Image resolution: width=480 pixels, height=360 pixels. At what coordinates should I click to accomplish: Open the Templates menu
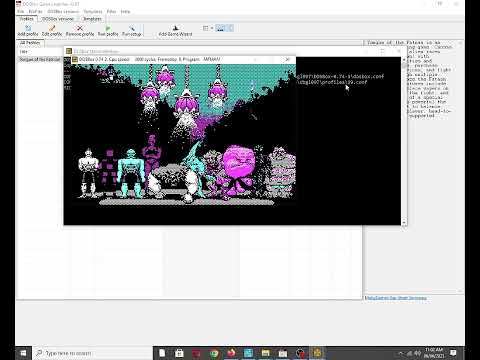point(93,11)
